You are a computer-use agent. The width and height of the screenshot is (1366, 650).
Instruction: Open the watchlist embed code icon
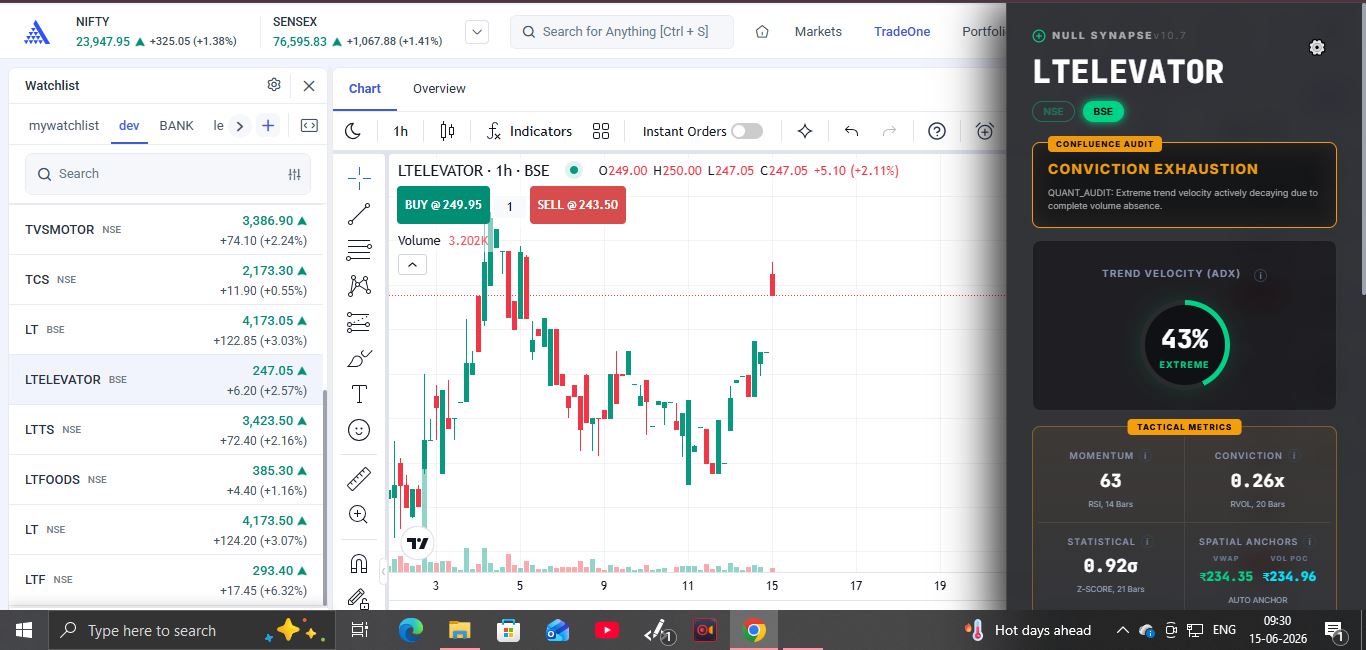pyautogui.click(x=309, y=125)
